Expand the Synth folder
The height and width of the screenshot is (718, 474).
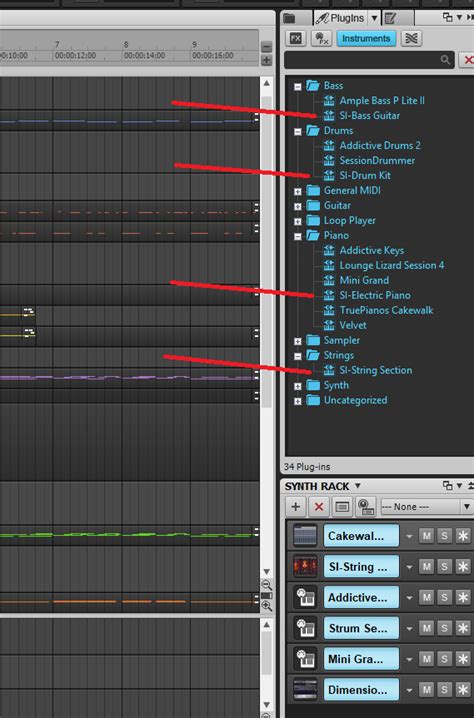pos(298,386)
